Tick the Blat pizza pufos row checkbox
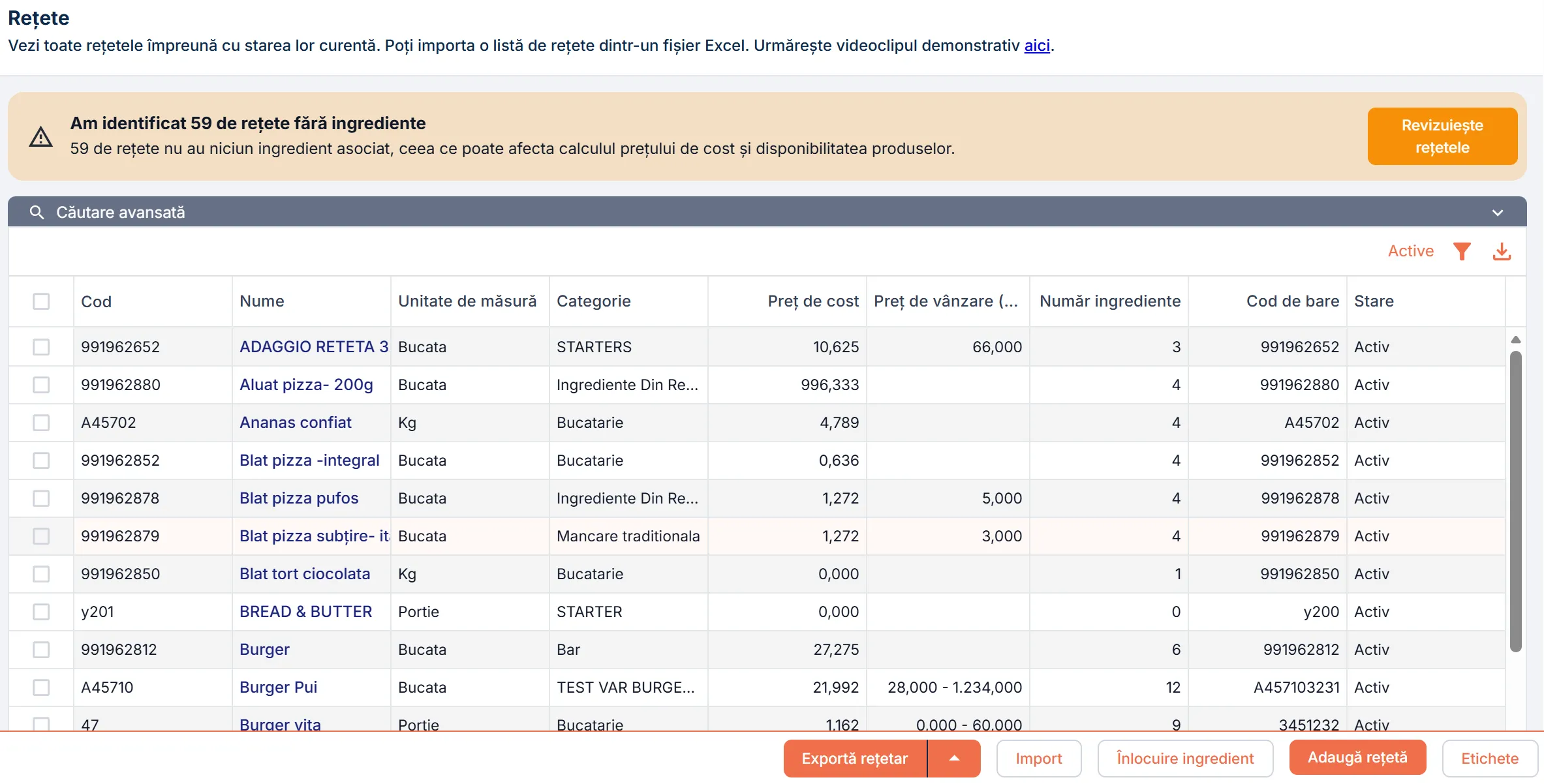Viewport: 1544px width, 784px height. click(41, 498)
